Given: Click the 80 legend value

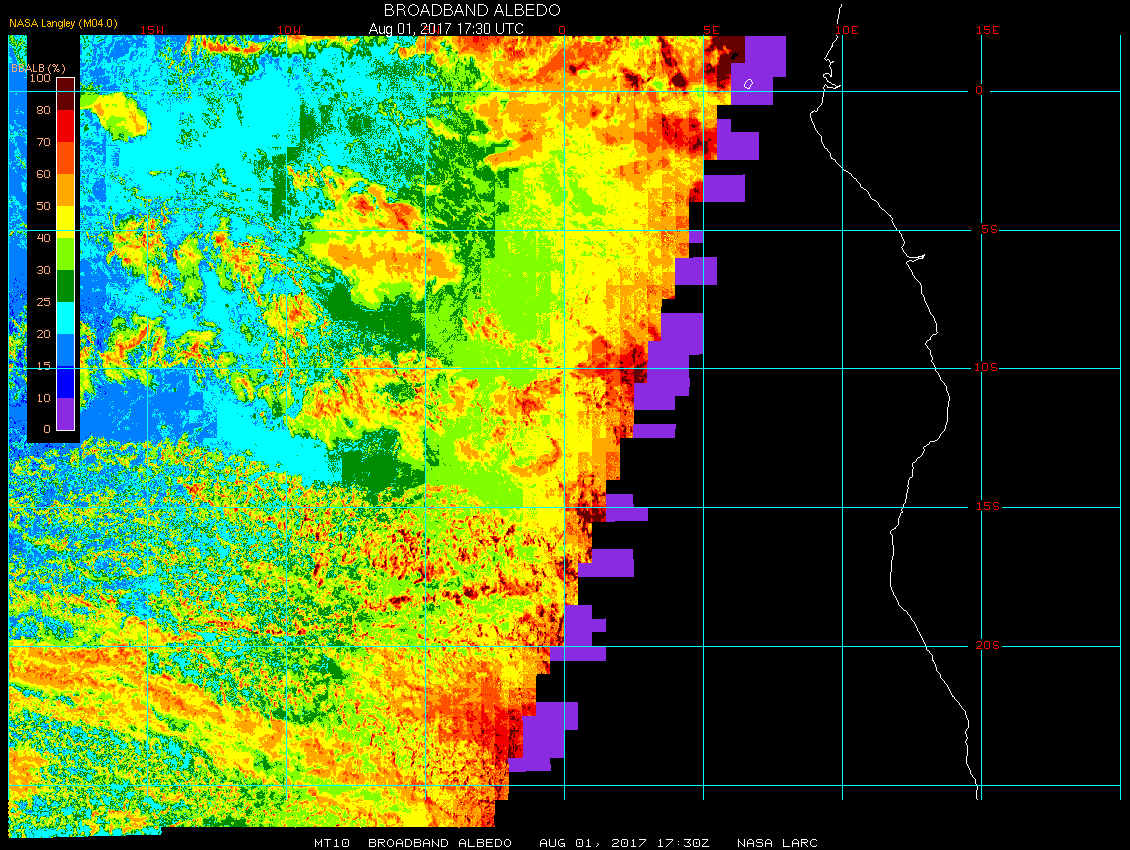Looking at the screenshot, I should (44, 110).
